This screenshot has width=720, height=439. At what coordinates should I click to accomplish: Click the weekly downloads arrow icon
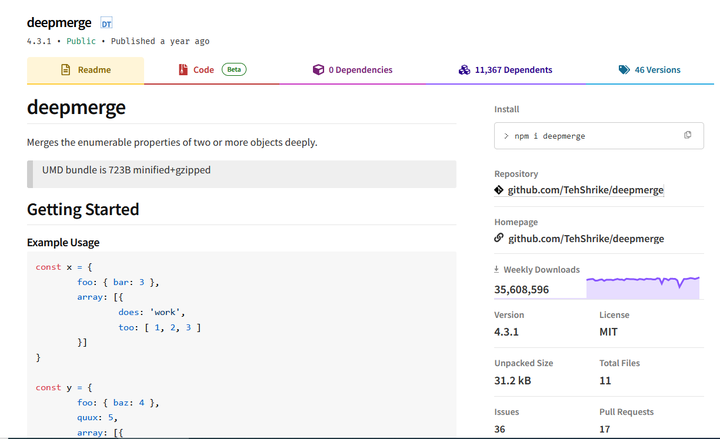pyautogui.click(x=497, y=270)
